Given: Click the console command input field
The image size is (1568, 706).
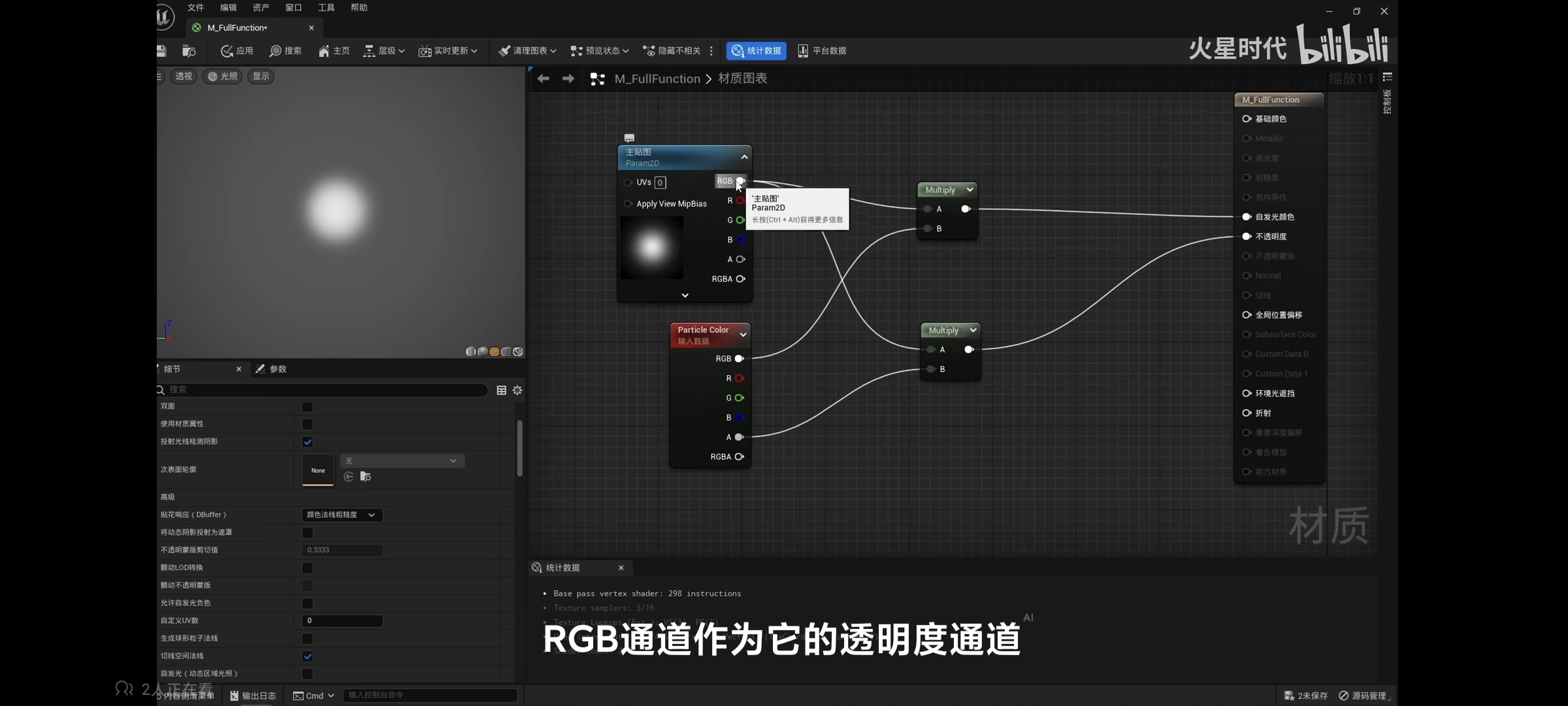Looking at the screenshot, I should coord(429,696).
